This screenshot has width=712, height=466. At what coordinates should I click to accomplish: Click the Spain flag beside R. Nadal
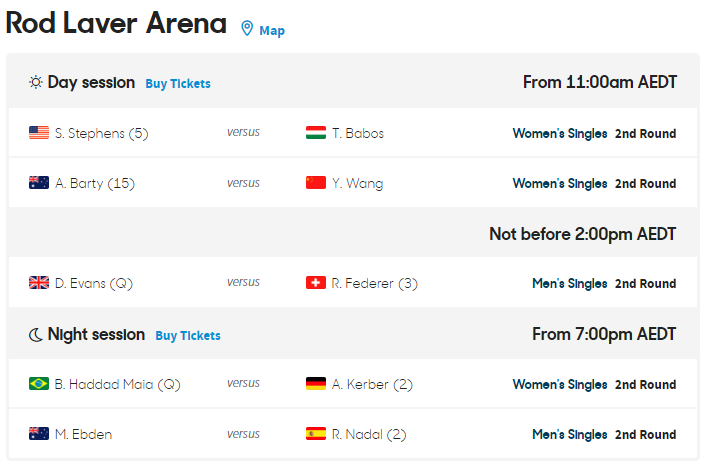pos(316,434)
